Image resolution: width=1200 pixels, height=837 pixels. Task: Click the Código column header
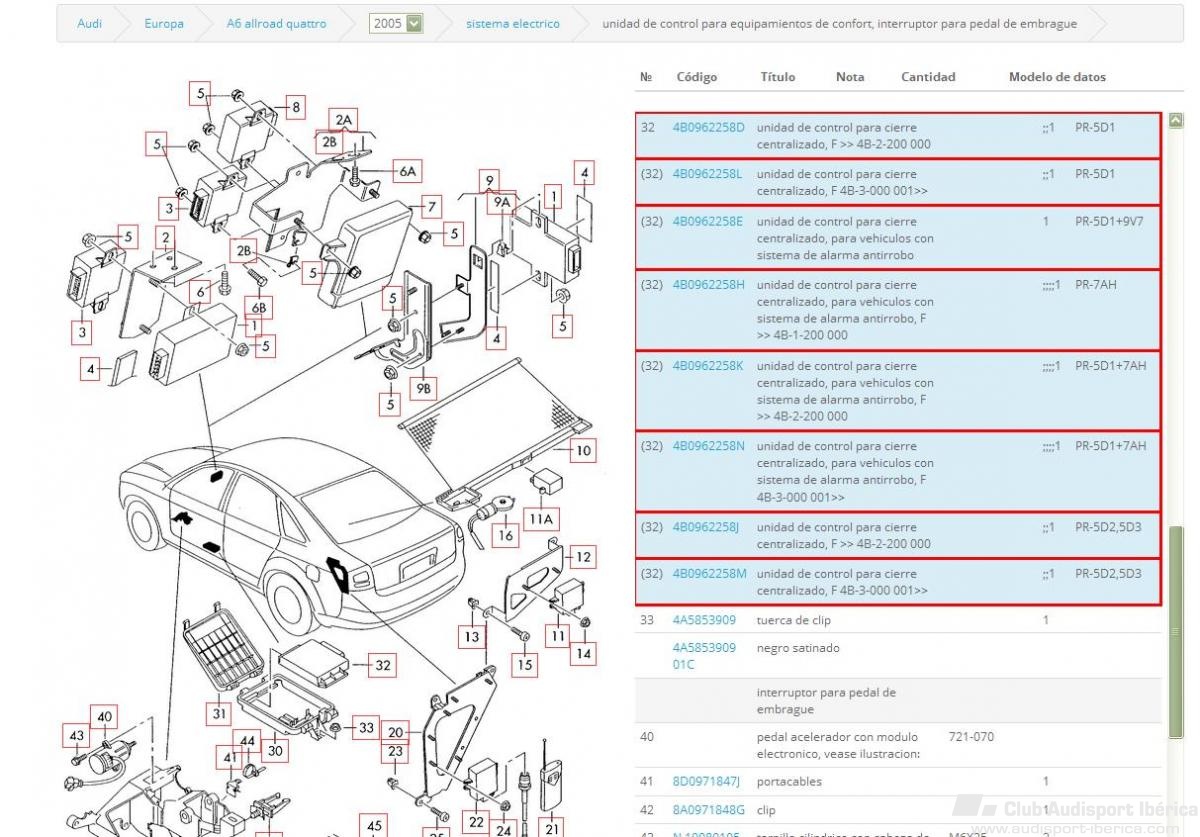pyautogui.click(x=696, y=77)
